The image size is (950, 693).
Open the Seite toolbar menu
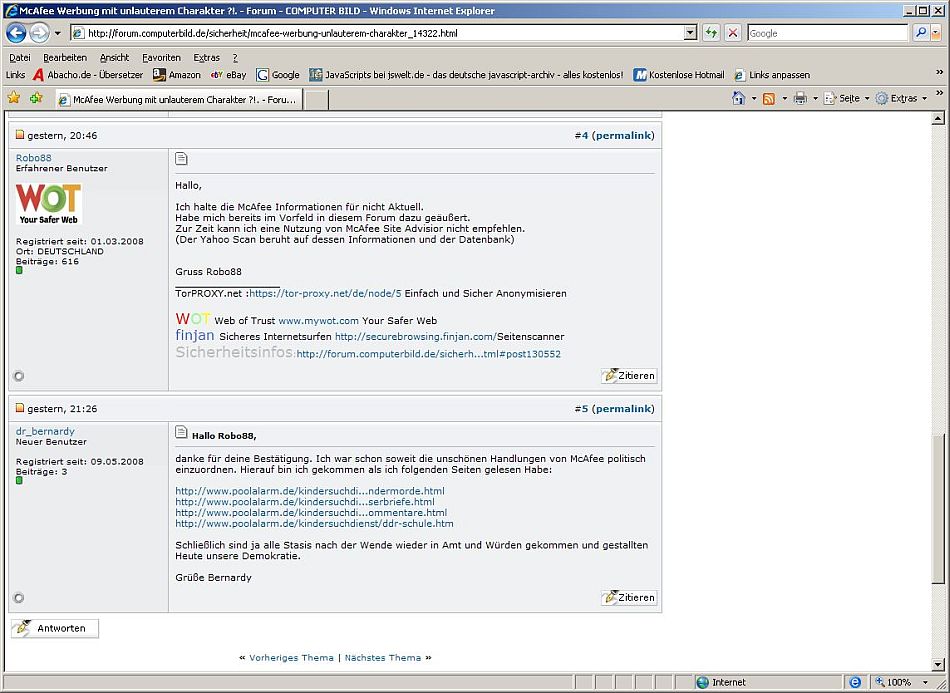[846, 98]
